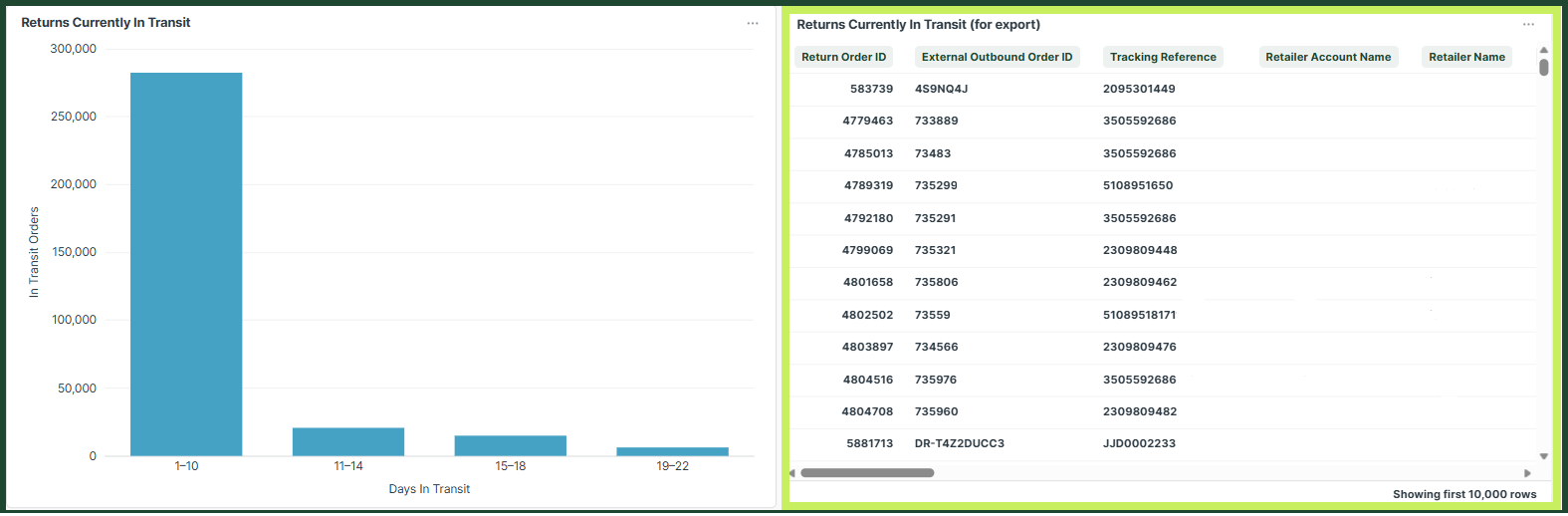Click the 11–14 days bar in chart
The height and width of the screenshot is (516, 1568).
pos(348,442)
